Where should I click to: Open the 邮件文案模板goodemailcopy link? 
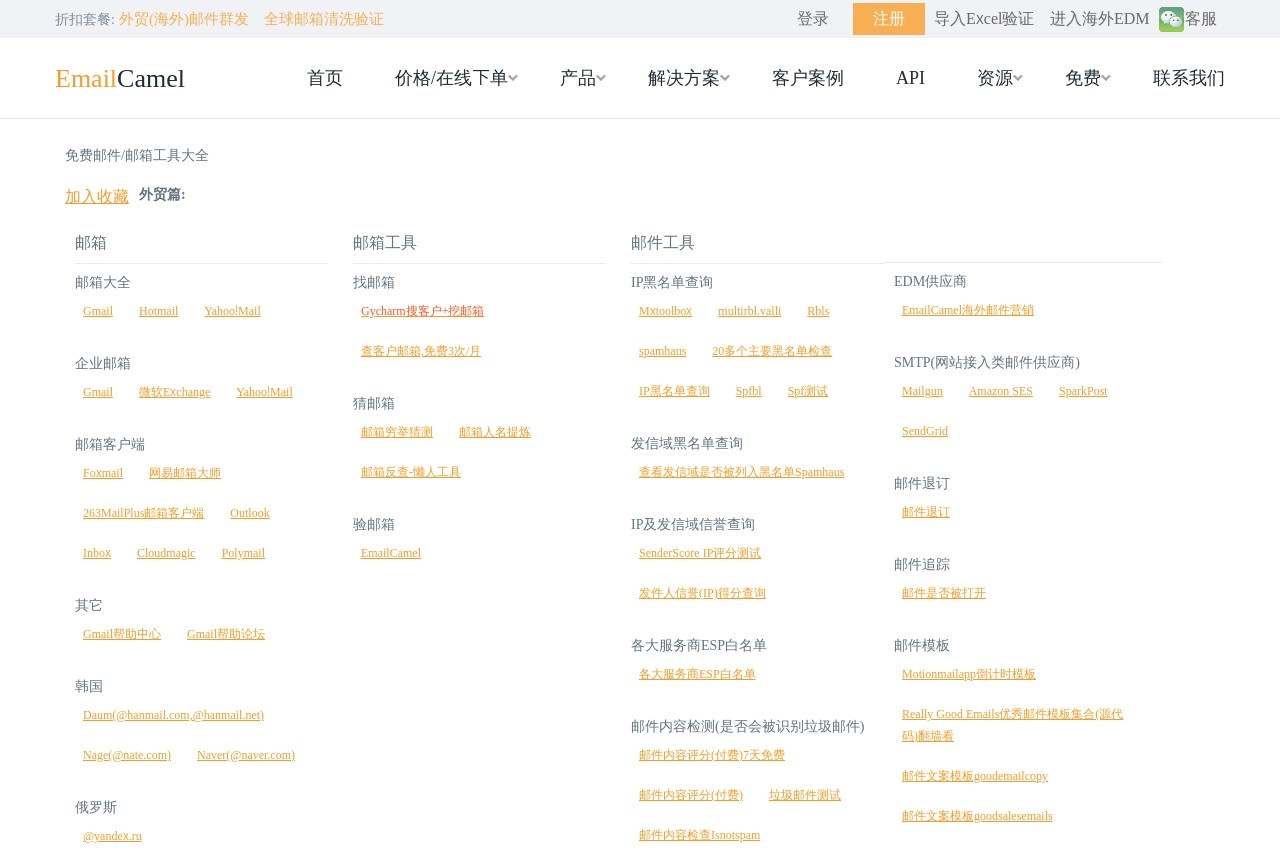(975, 776)
